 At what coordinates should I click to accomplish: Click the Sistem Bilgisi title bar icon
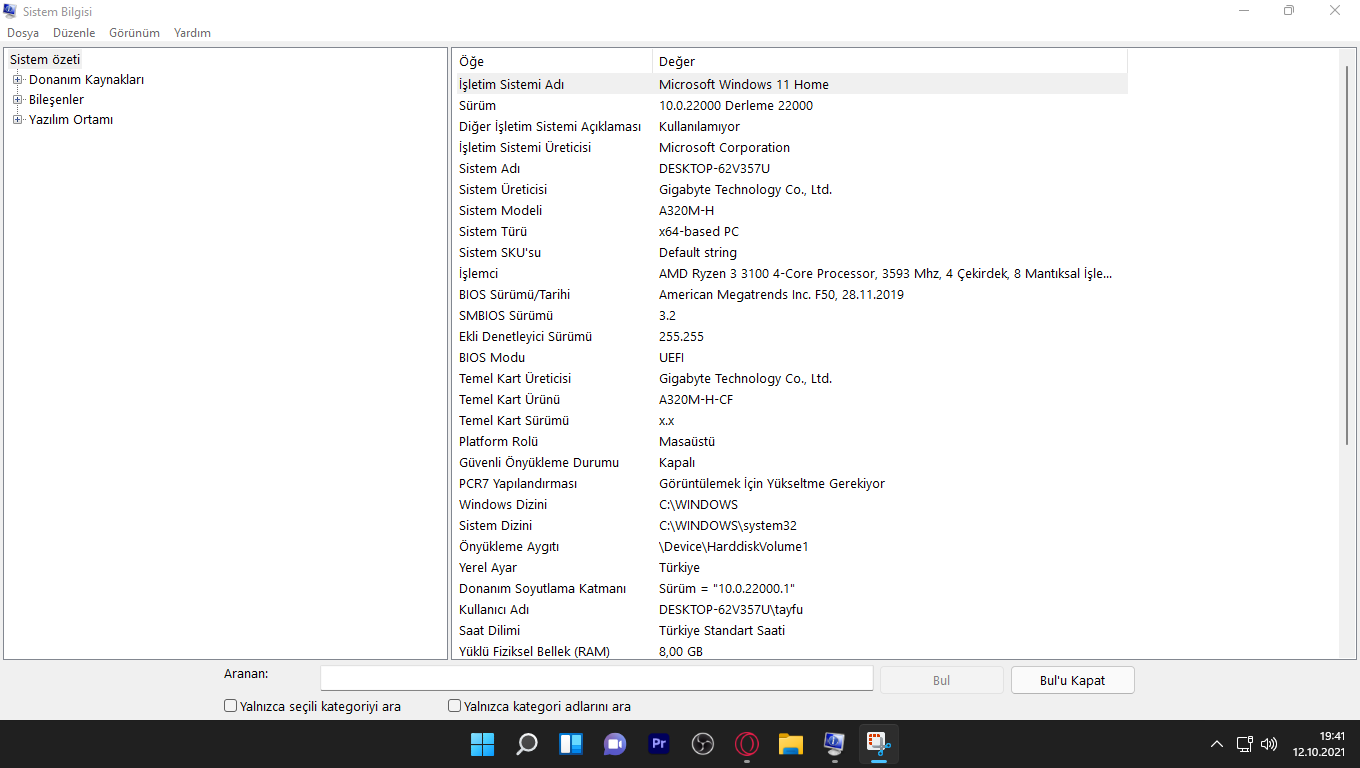click(10, 11)
